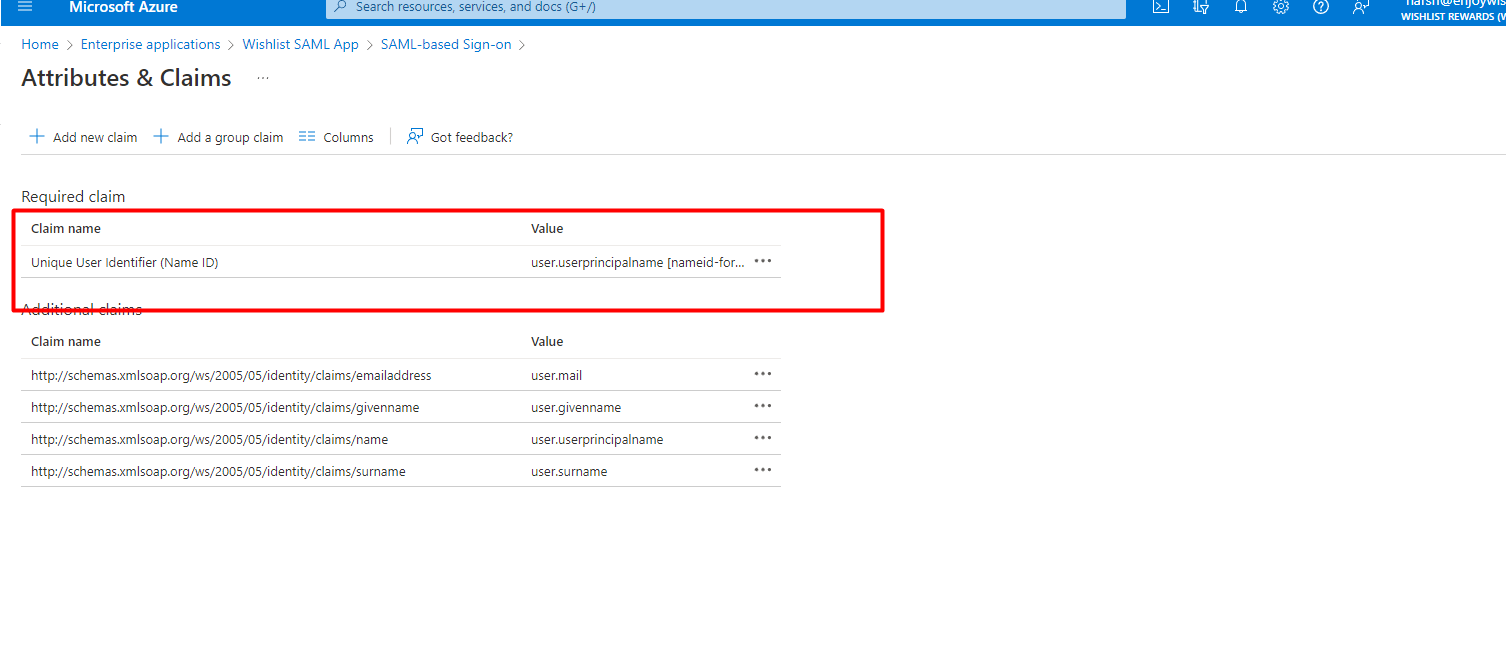Click the Columns button

click(x=336, y=137)
